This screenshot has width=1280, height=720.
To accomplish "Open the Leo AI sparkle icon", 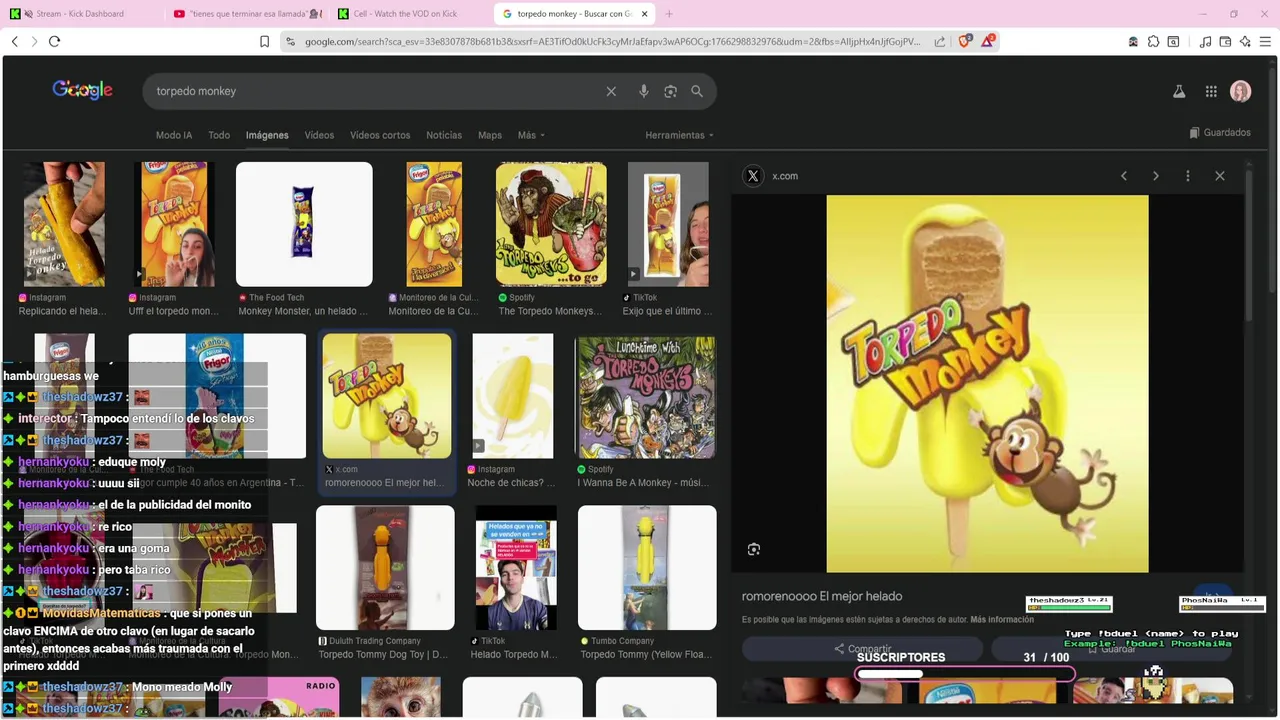I will click(x=1245, y=41).
